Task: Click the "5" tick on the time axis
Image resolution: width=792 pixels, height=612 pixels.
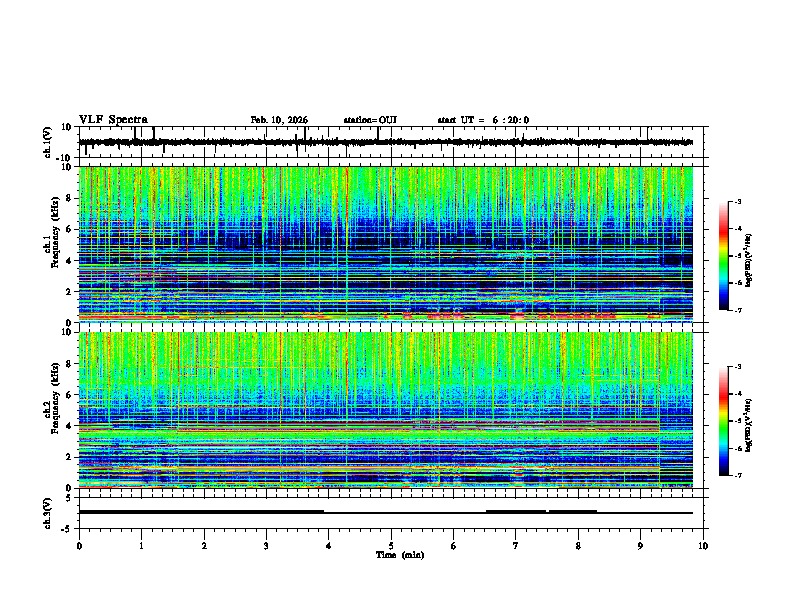Action: click(391, 546)
